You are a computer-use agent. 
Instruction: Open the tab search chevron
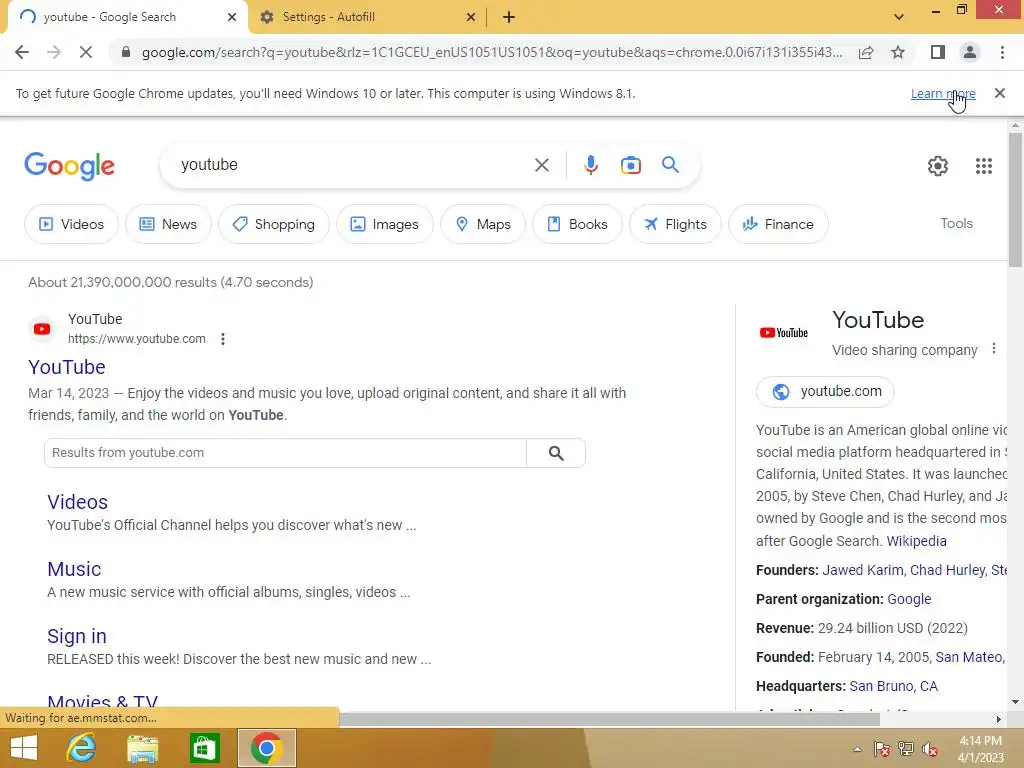tap(899, 17)
